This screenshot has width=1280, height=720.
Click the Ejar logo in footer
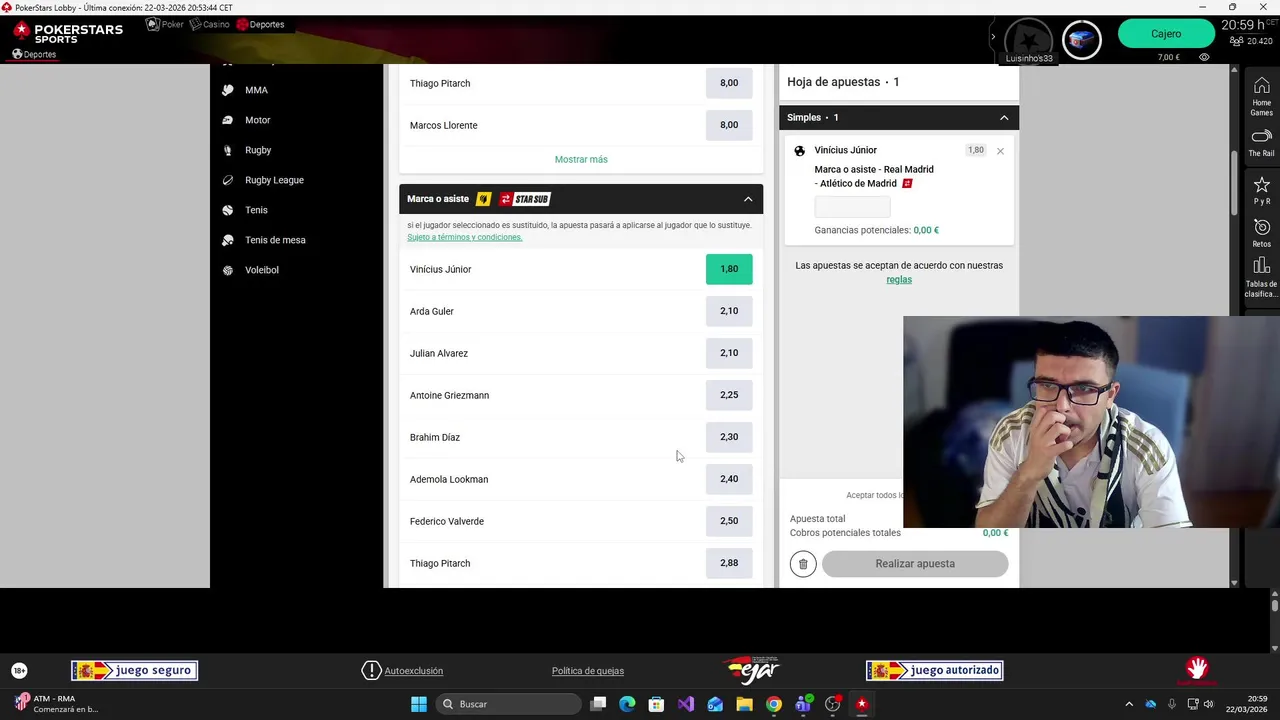752,670
